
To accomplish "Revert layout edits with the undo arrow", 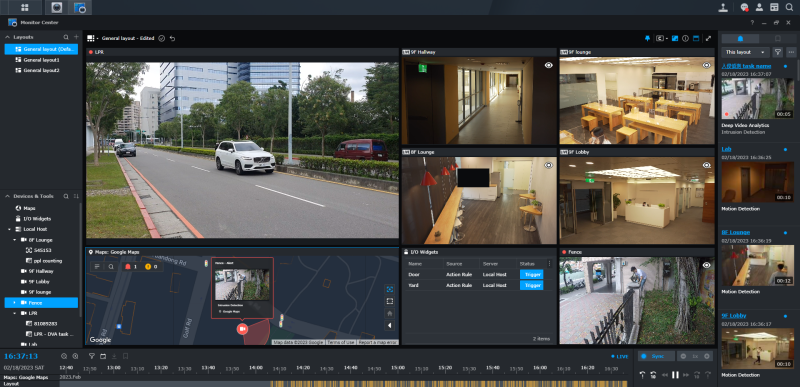I will (x=172, y=38).
